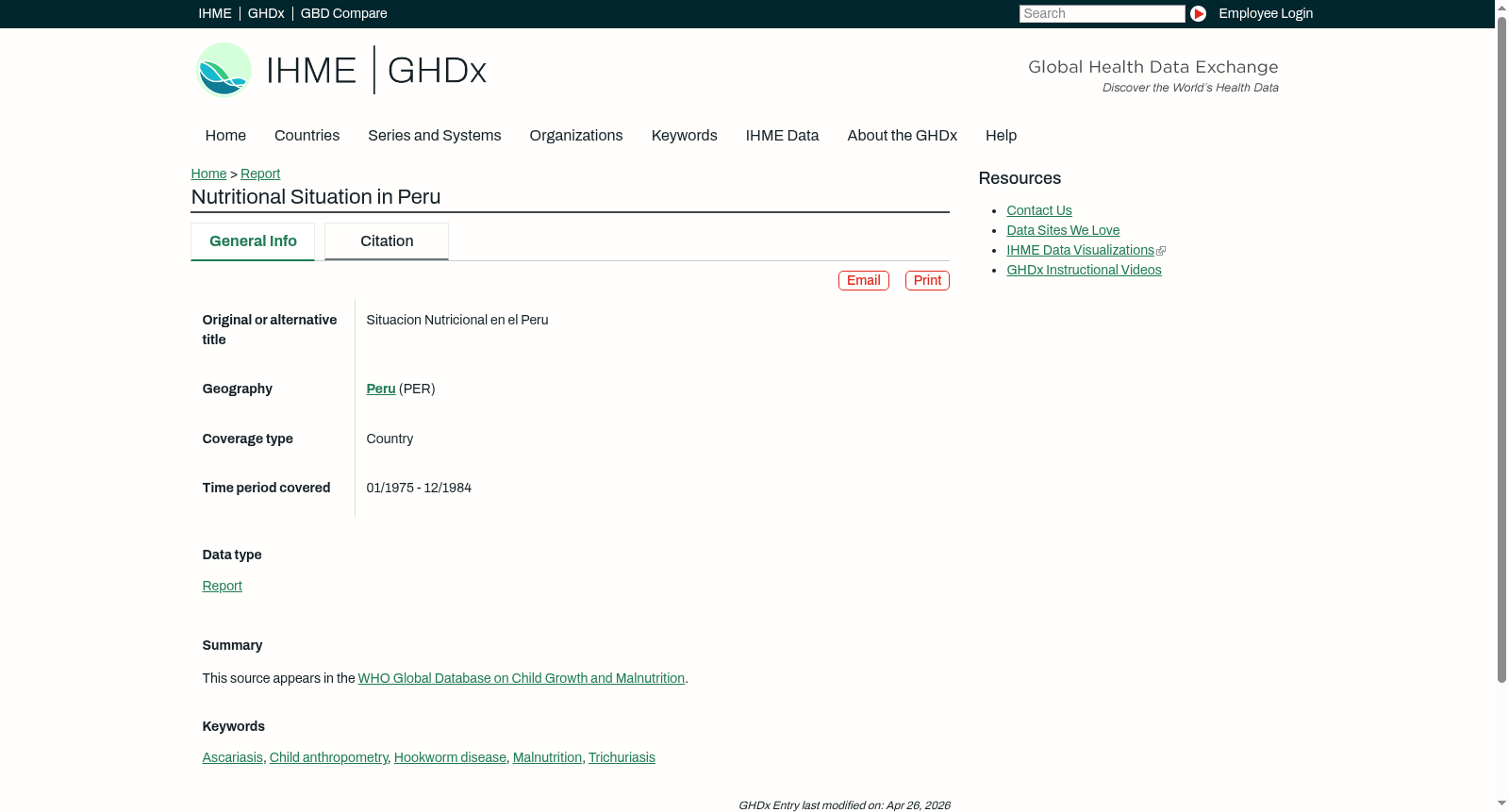1509x812 pixels.
Task: Click external link icon beside IHME Data Visualizations
Action: (1161, 251)
